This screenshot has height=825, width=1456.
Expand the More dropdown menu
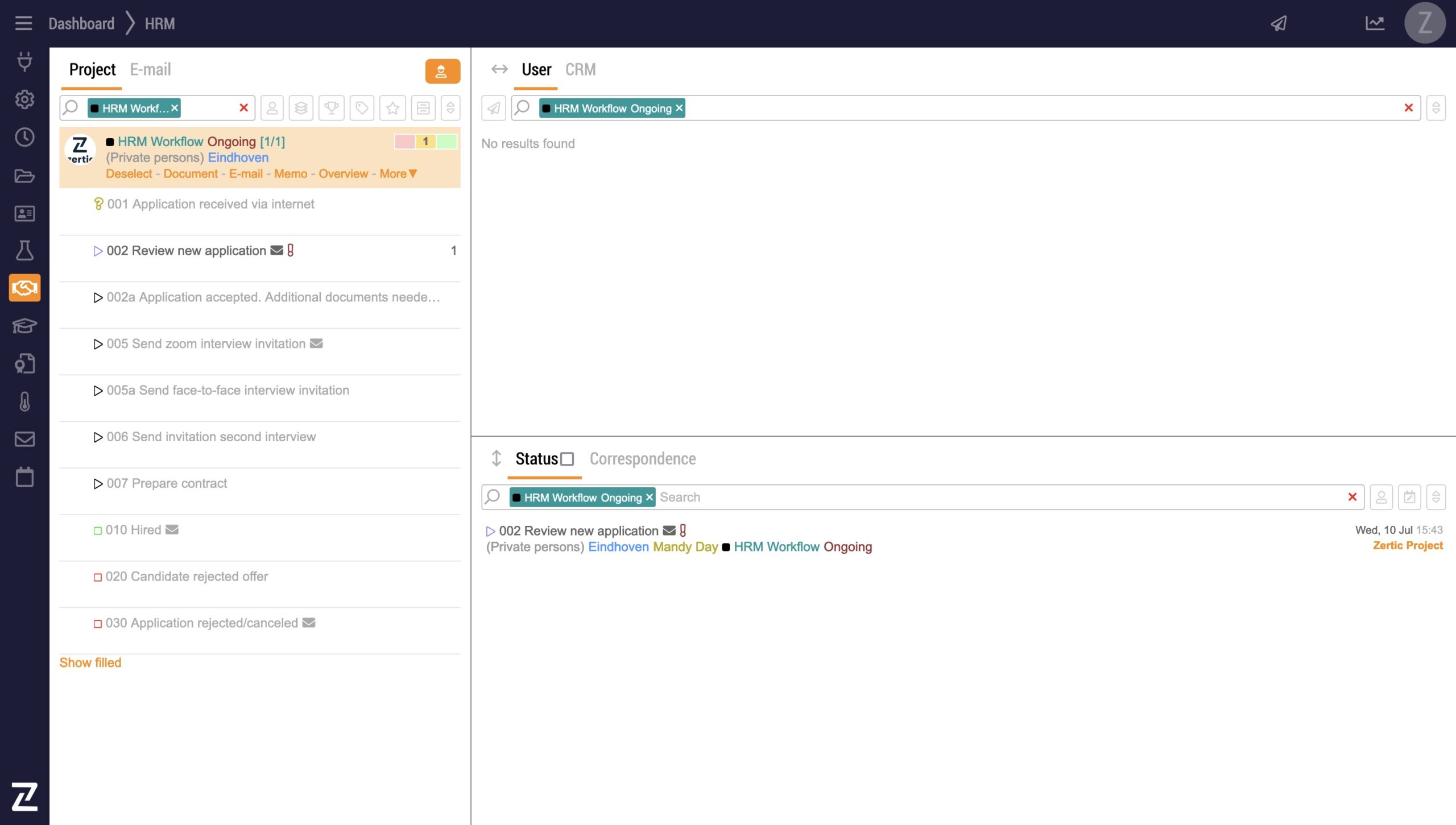tap(398, 174)
